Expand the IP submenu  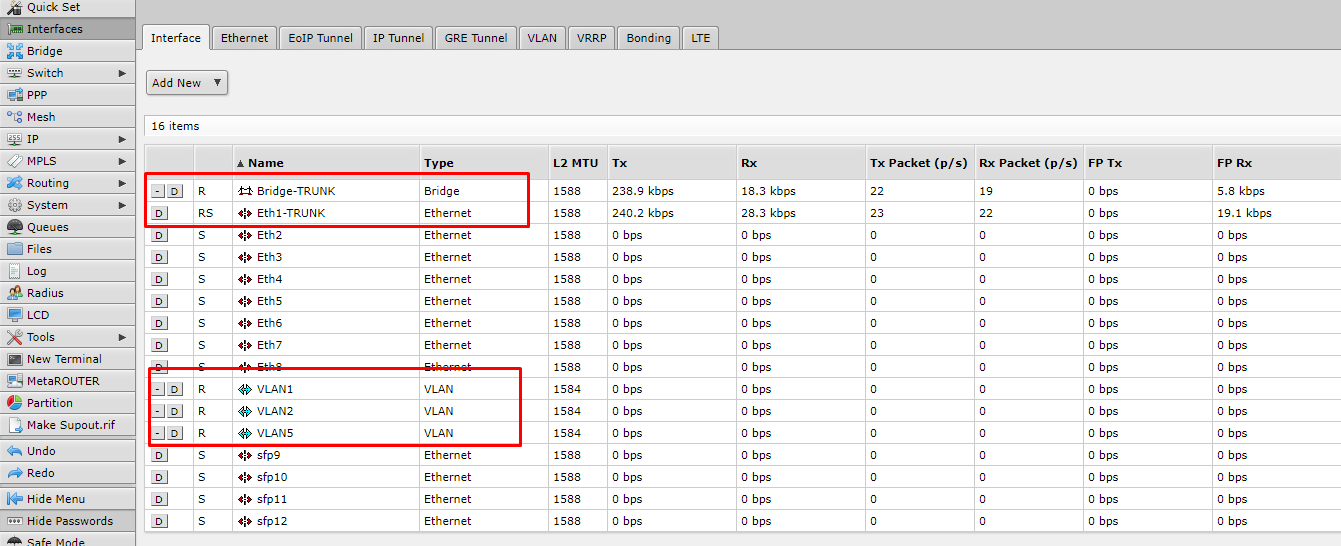pyautogui.click(x=122, y=139)
